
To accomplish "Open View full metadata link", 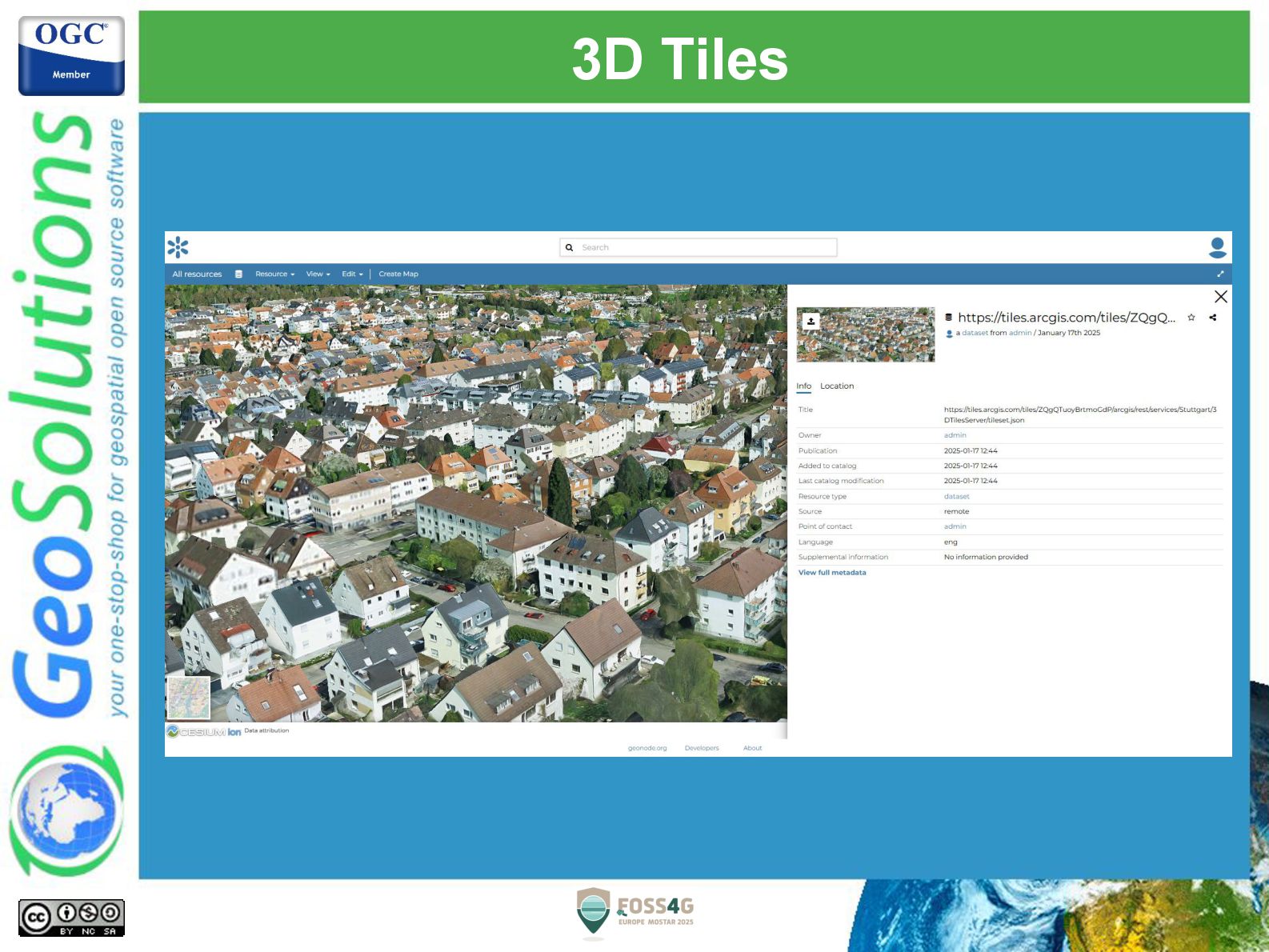I will [x=832, y=573].
